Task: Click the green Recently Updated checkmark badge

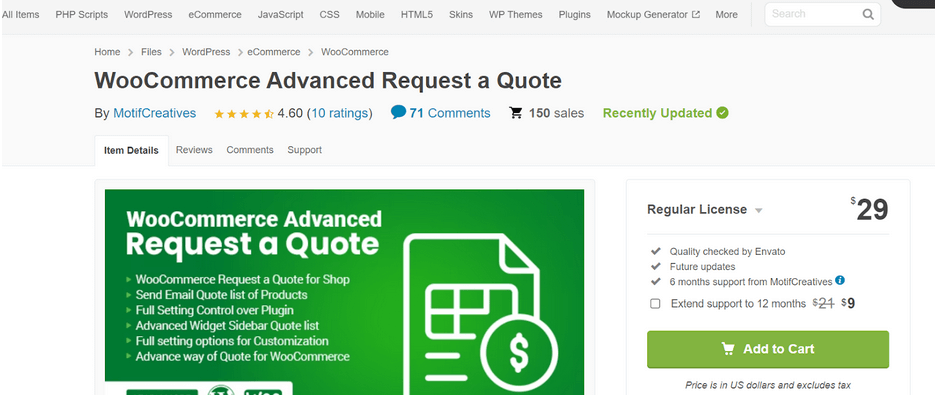Action: tap(722, 113)
